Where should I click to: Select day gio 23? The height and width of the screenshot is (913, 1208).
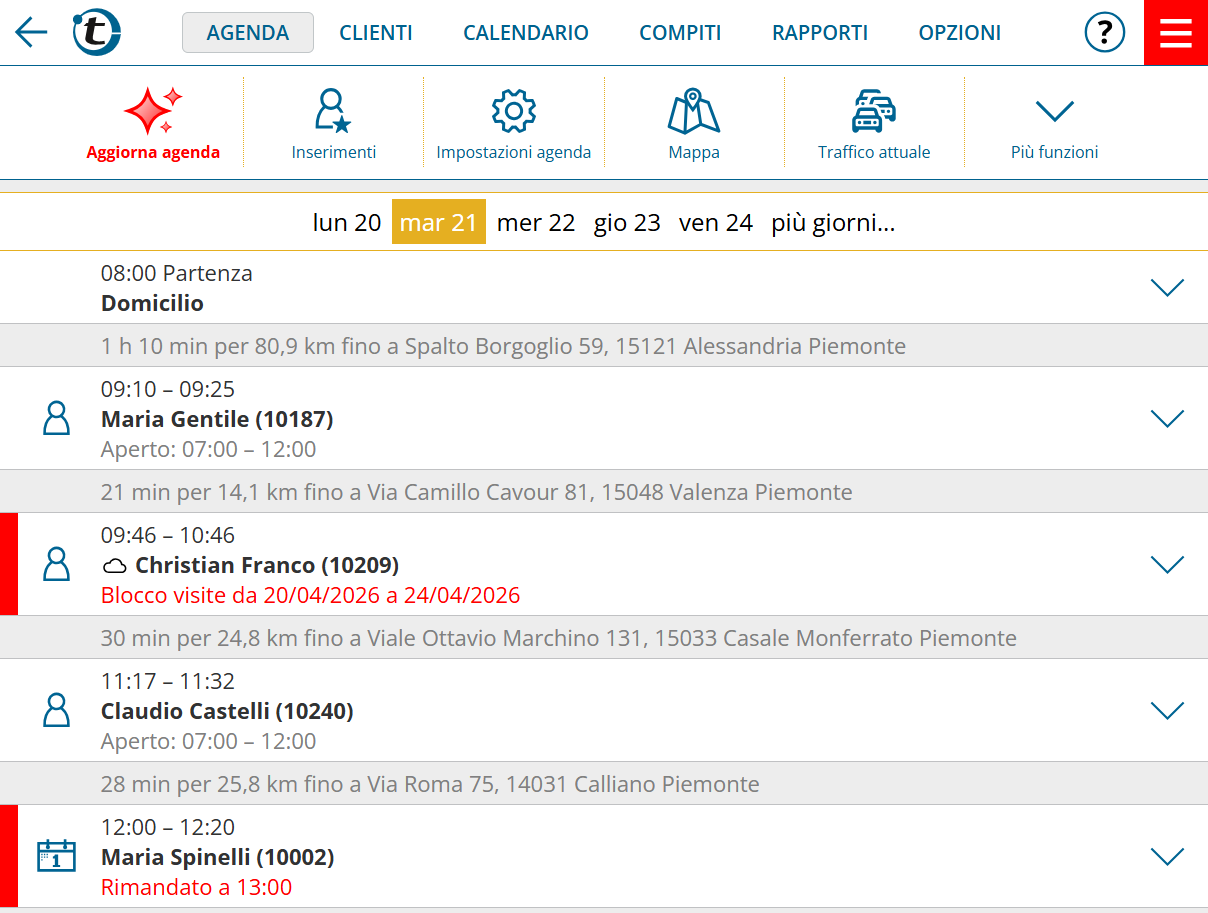(627, 222)
